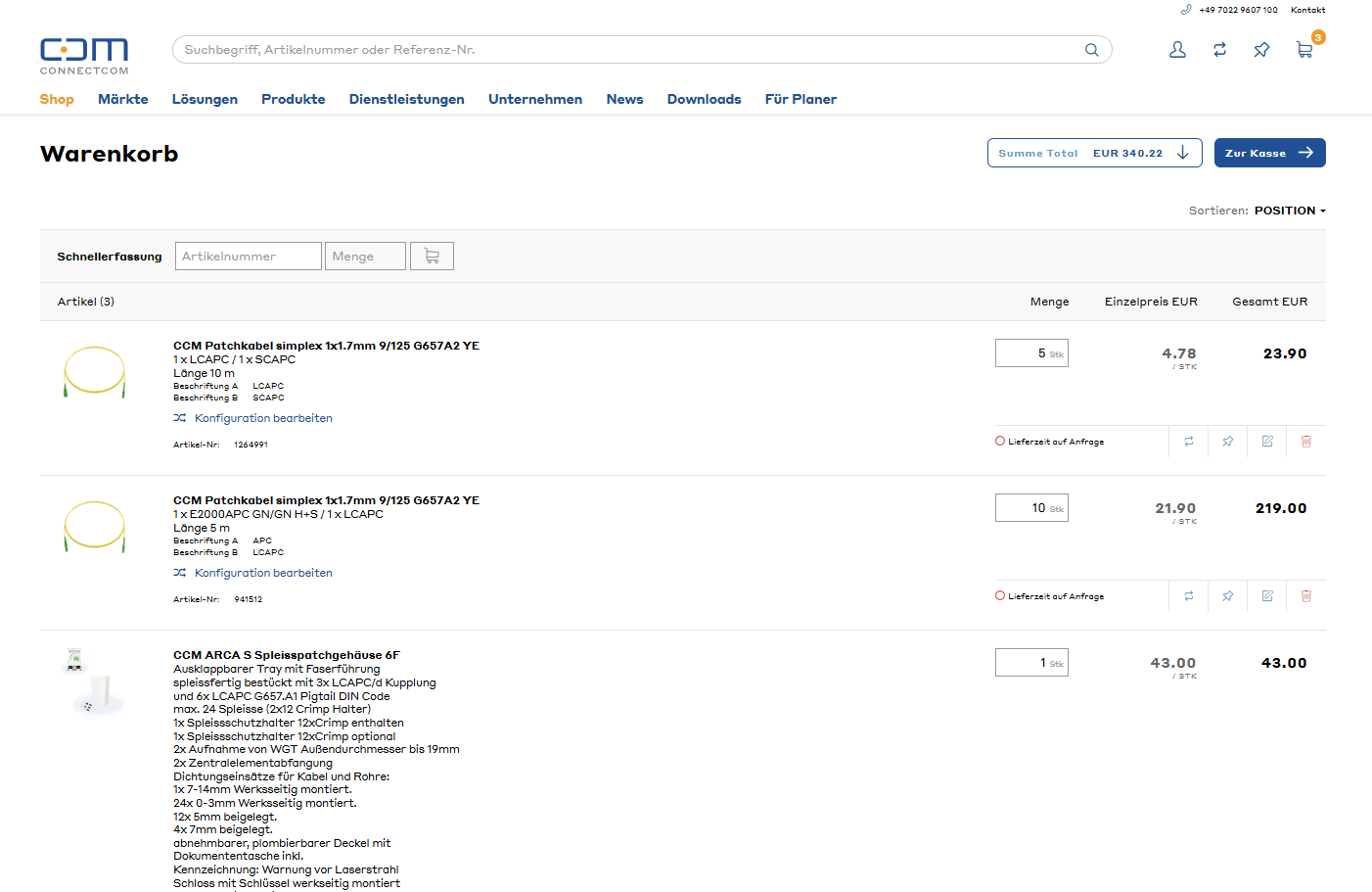Edit quantity 10 of second patch cable
The height and width of the screenshot is (892, 1372).
point(1031,508)
